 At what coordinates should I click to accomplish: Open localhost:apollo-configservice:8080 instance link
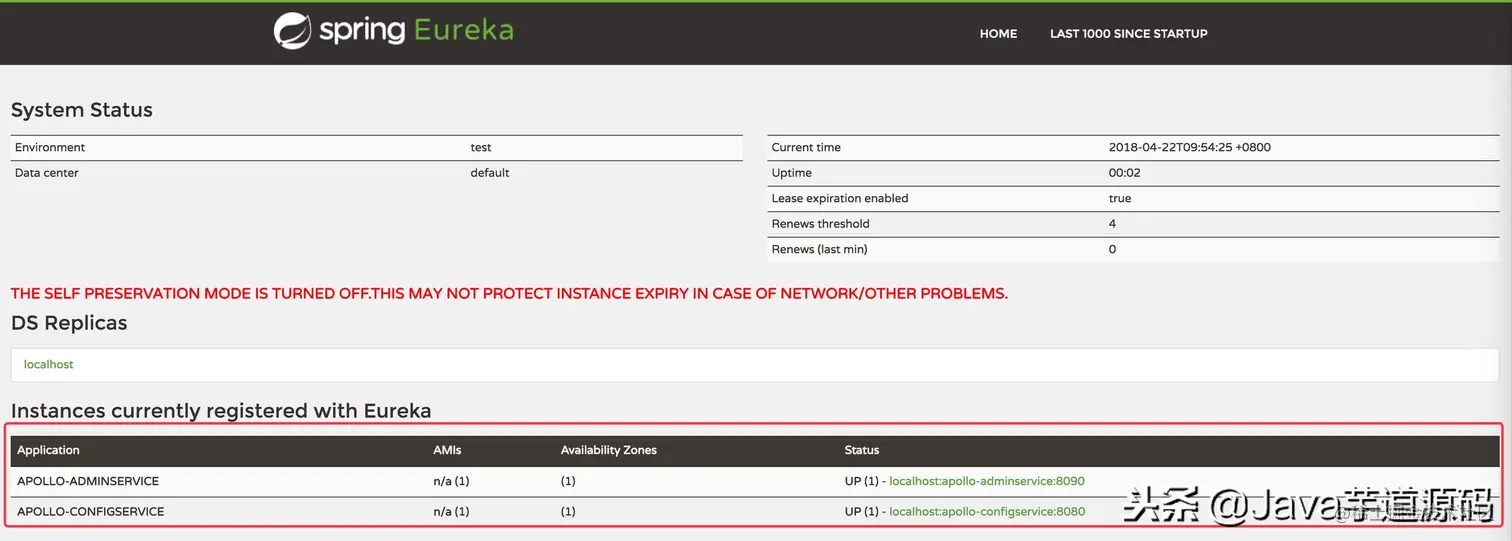pyautogui.click(x=986, y=511)
